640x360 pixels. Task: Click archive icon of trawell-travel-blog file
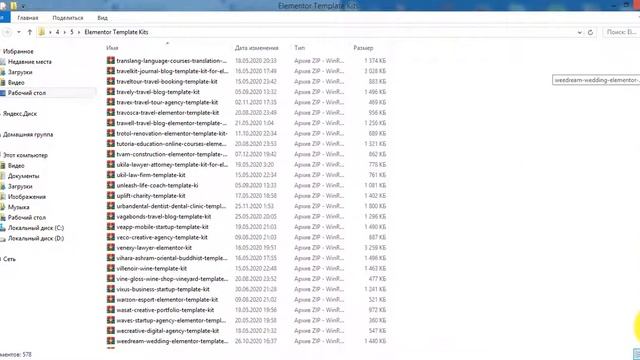pyautogui.click(x=111, y=123)
